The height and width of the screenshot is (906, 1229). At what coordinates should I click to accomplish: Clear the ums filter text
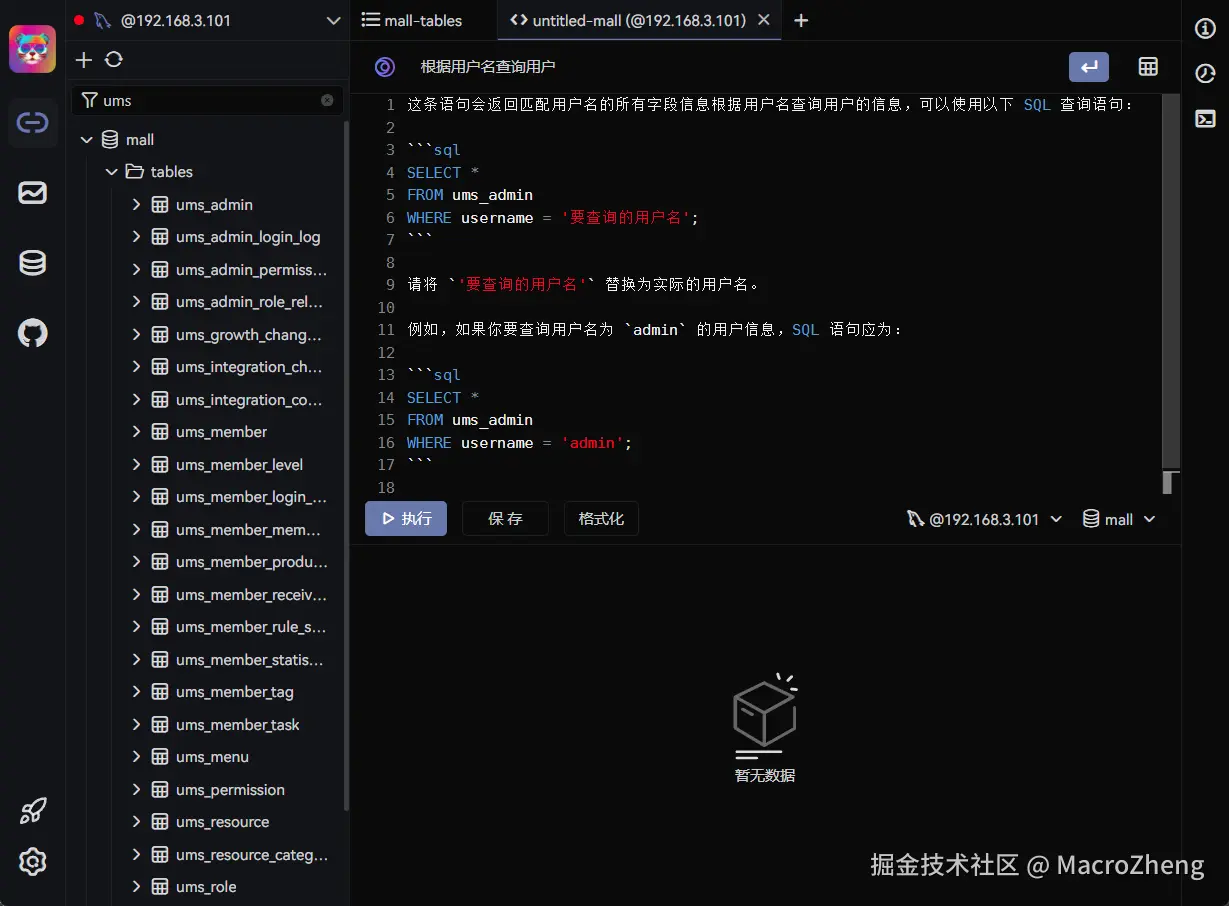click(x=327, y=100)
